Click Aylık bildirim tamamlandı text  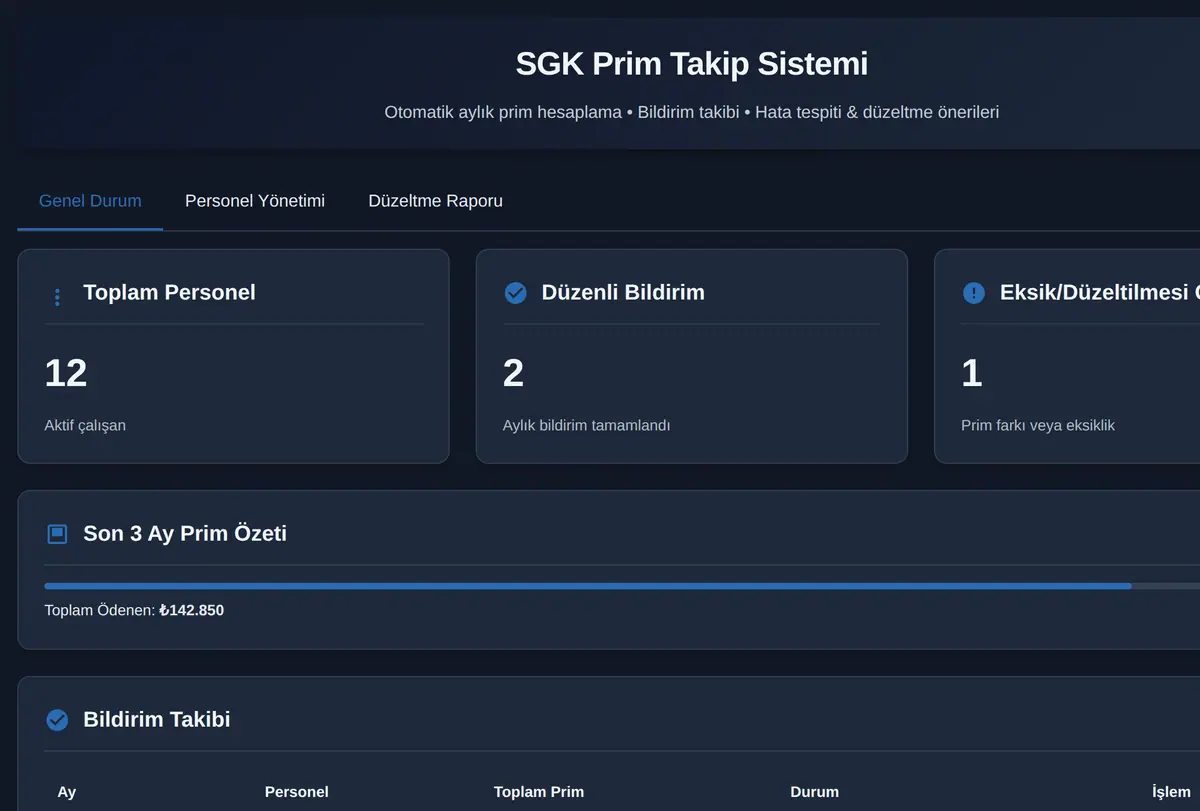[x=586, y=425]
